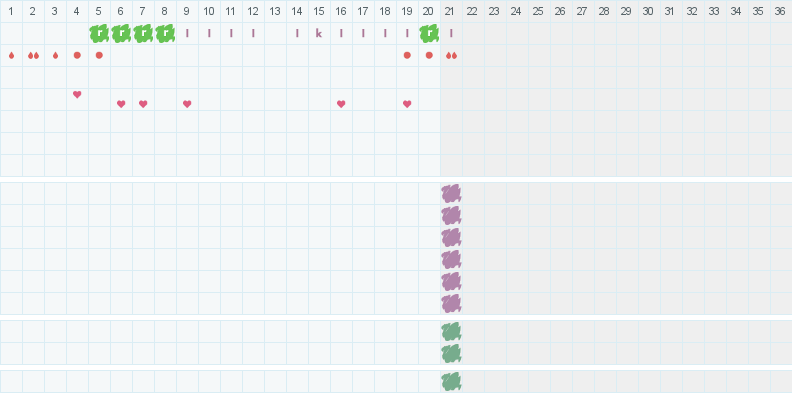Select the double blood drop on day 21

452,56
